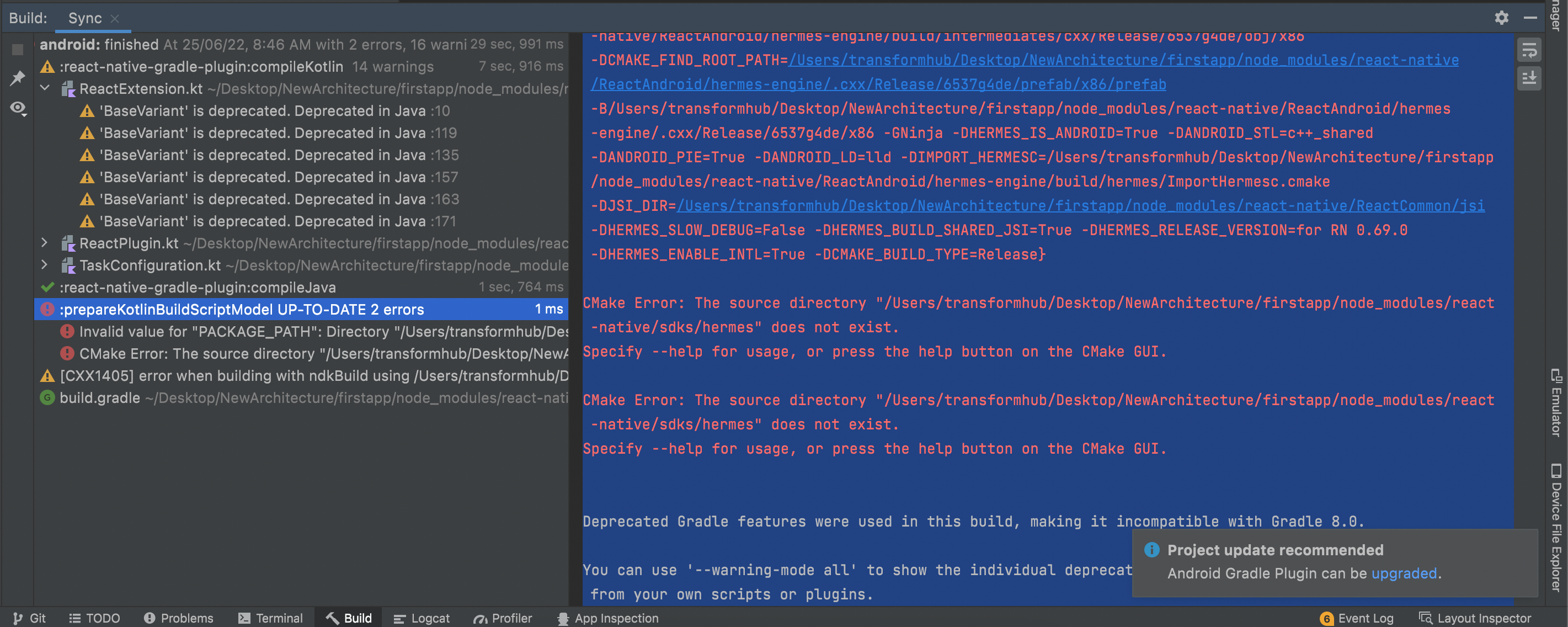Open the Event Log panel
This screenshot has height=627, width=1568.
click(x=1357, y=617)
